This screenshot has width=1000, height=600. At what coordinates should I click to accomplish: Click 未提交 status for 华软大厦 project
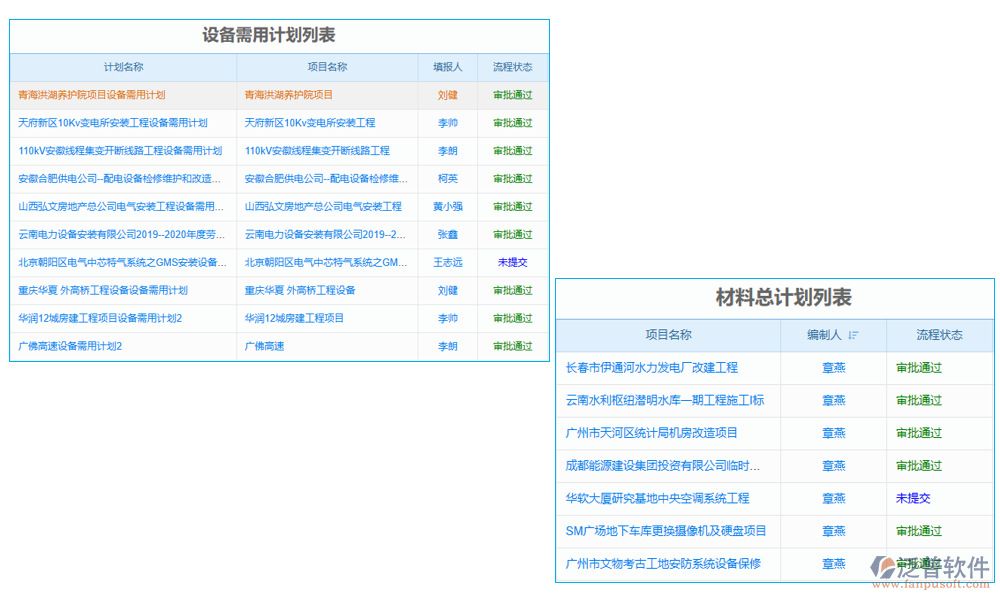(x=913, y=498)
